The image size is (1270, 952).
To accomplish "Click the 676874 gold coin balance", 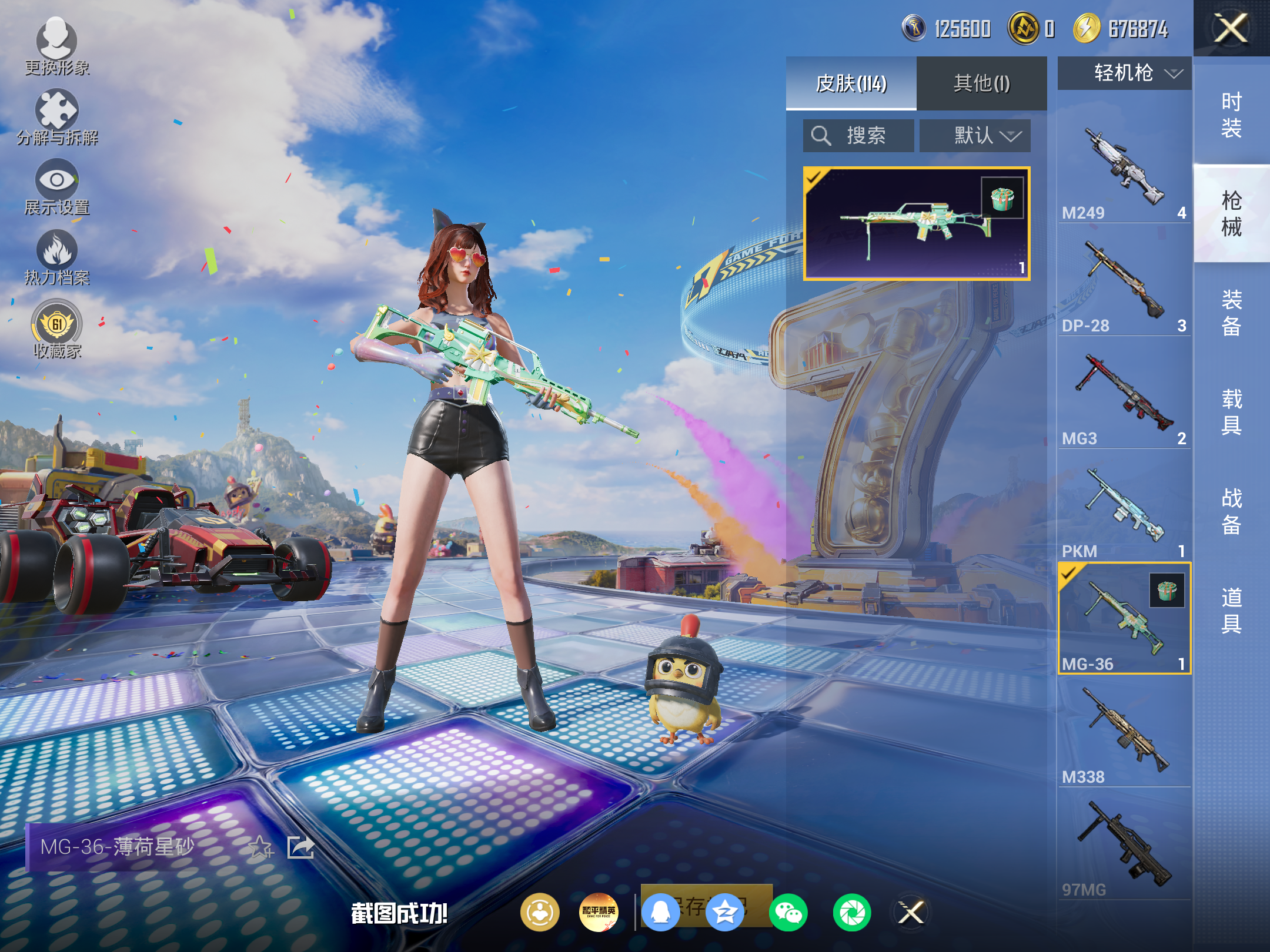I will [x=1138, y=29].
